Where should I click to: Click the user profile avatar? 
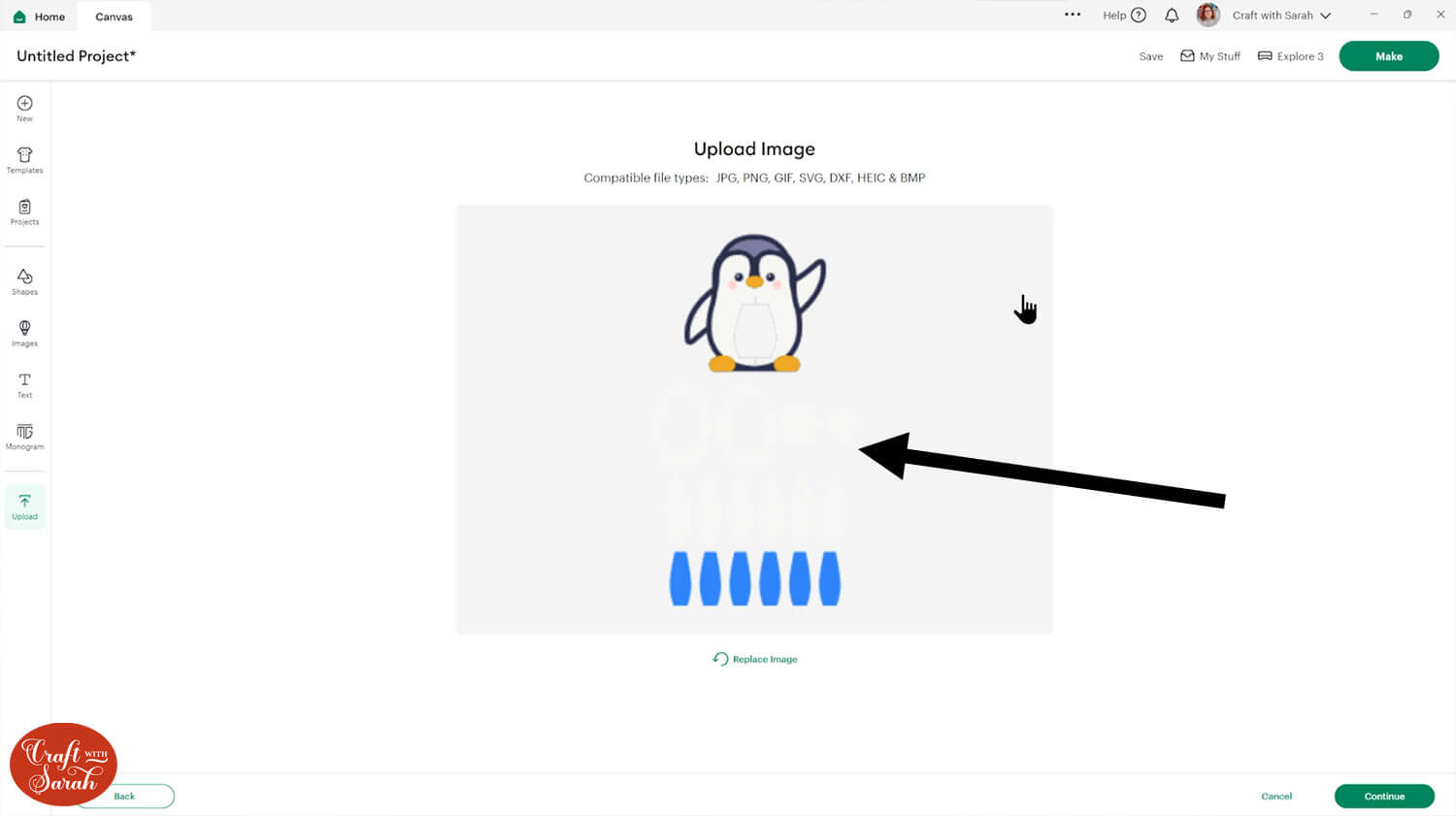(1208, 15)
